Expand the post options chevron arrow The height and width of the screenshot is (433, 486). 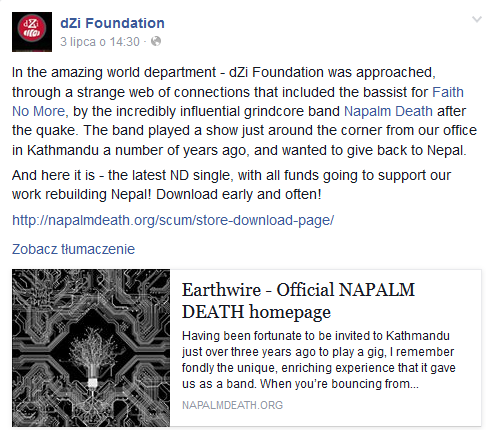click(477, 19)
